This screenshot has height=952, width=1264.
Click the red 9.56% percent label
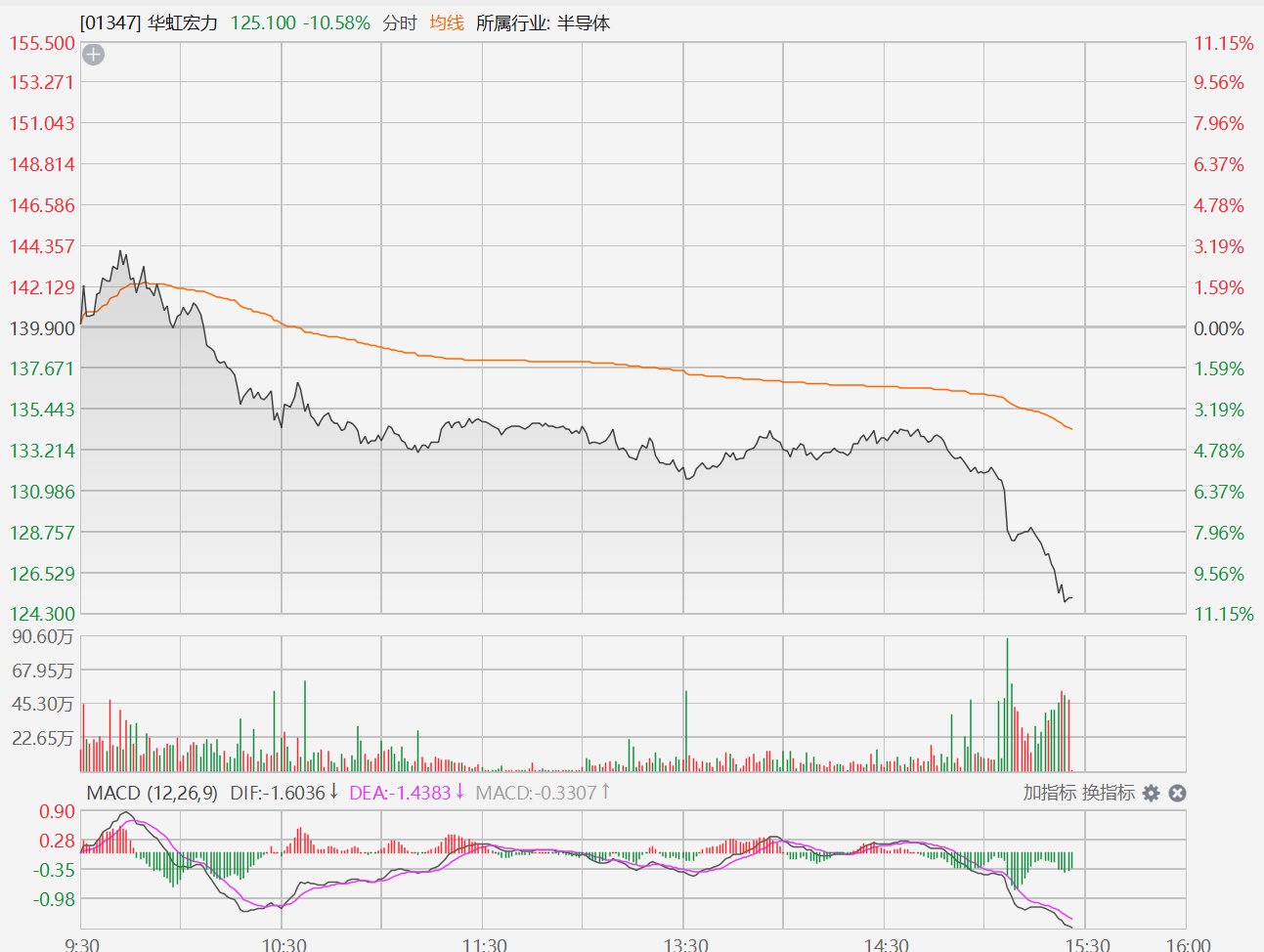(1219, 82)
